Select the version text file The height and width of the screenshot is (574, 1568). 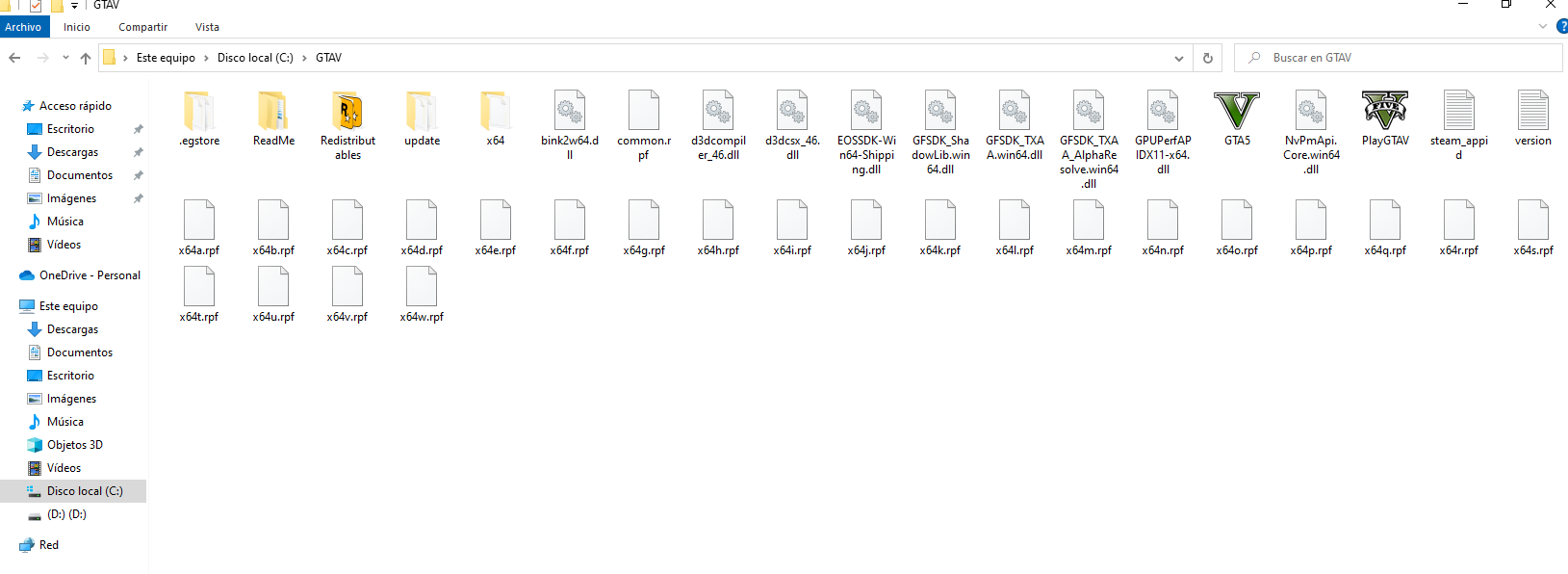point(1533,118)
